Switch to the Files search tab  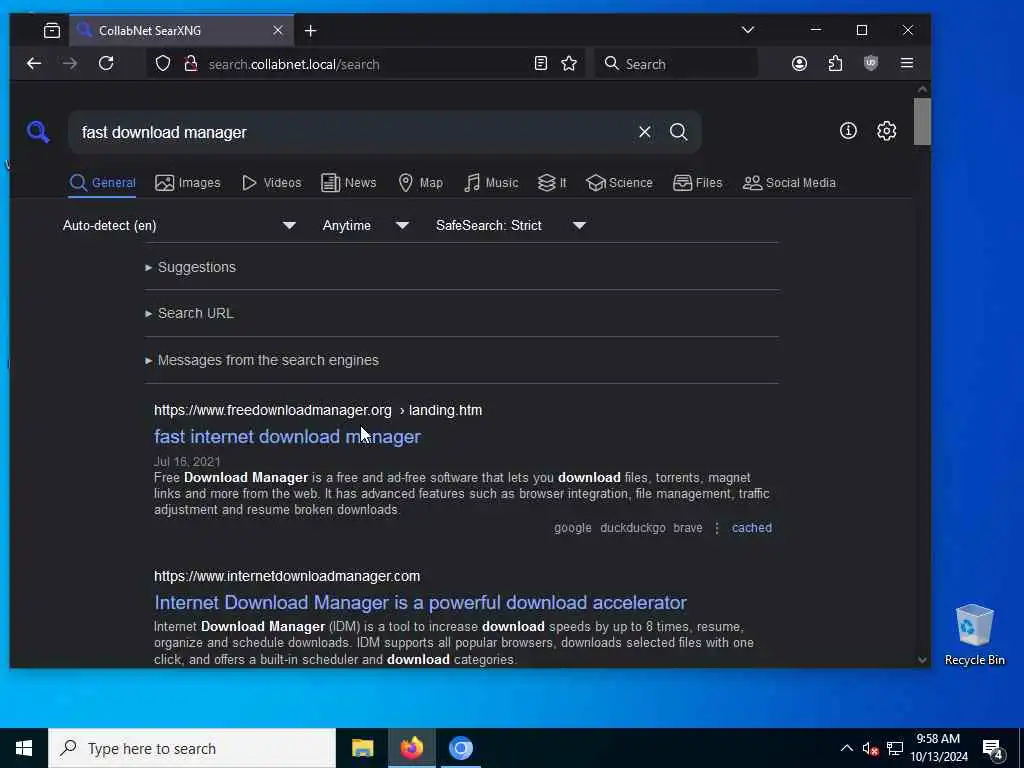tap(697, 183)
